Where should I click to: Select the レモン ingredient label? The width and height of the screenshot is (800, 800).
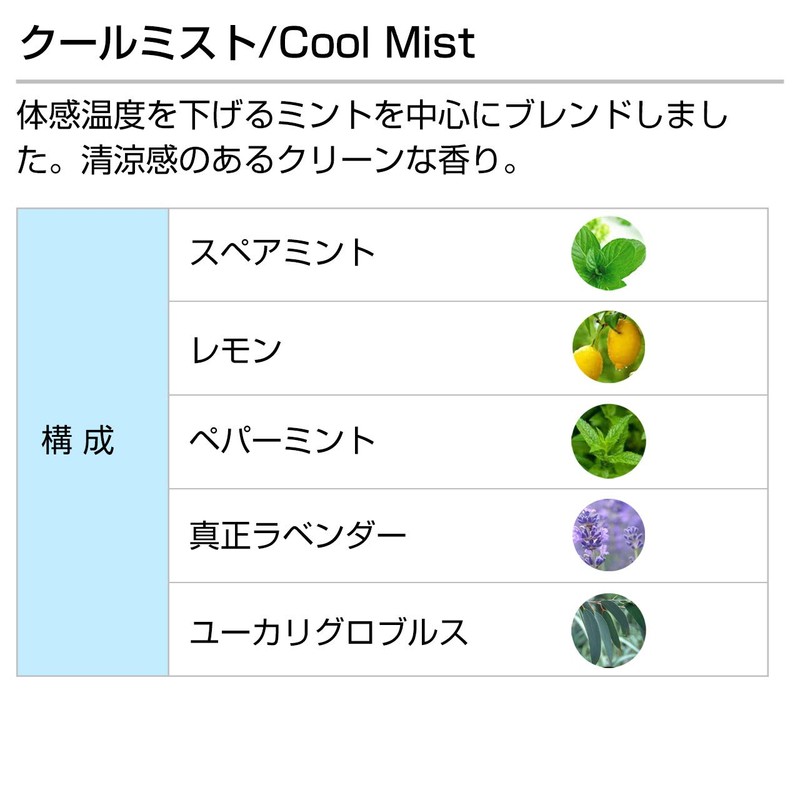click(x=236, y=348)
